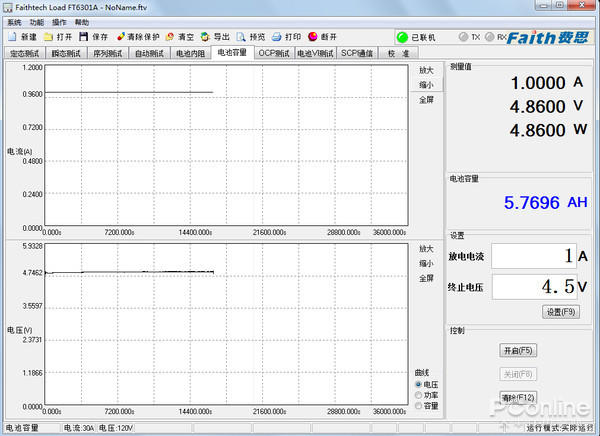Viewport: 600px width, 436px height.
Task: Click 放大 zoom-in on the current chart
Action: (426, 71)
